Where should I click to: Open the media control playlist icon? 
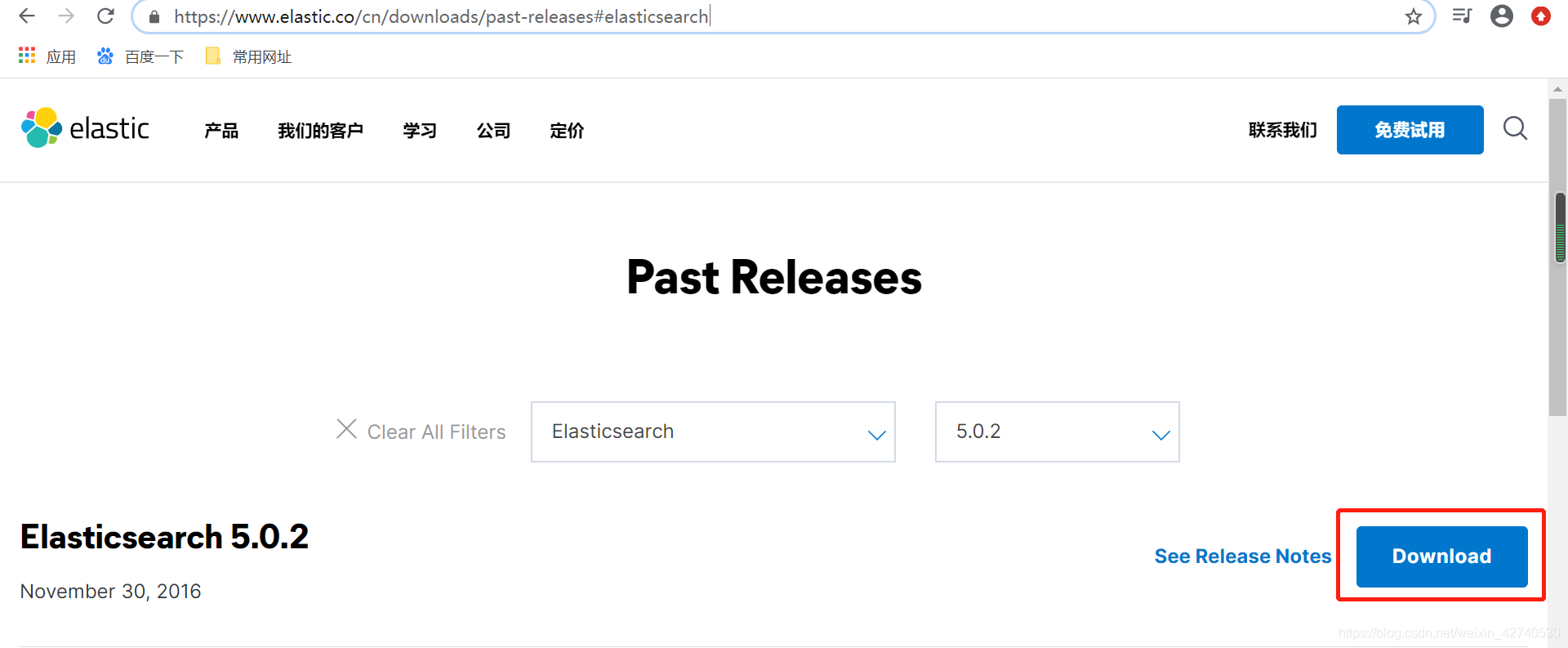1462,16
